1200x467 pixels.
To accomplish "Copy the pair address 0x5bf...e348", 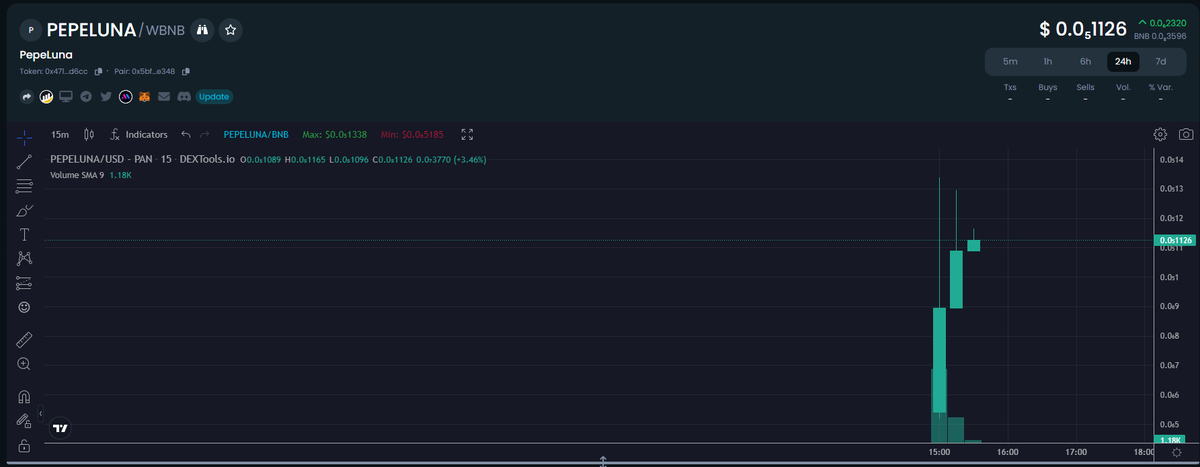I will (186, 71).
